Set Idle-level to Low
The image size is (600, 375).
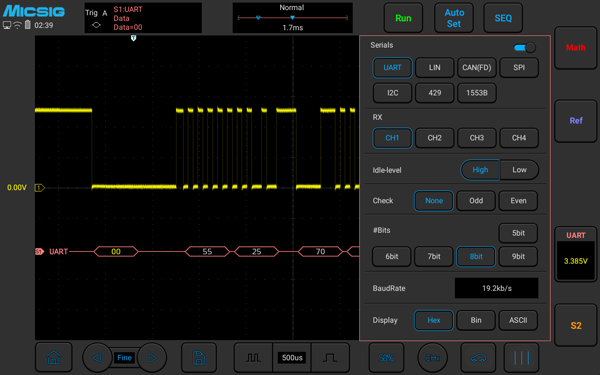pos(519,170)
